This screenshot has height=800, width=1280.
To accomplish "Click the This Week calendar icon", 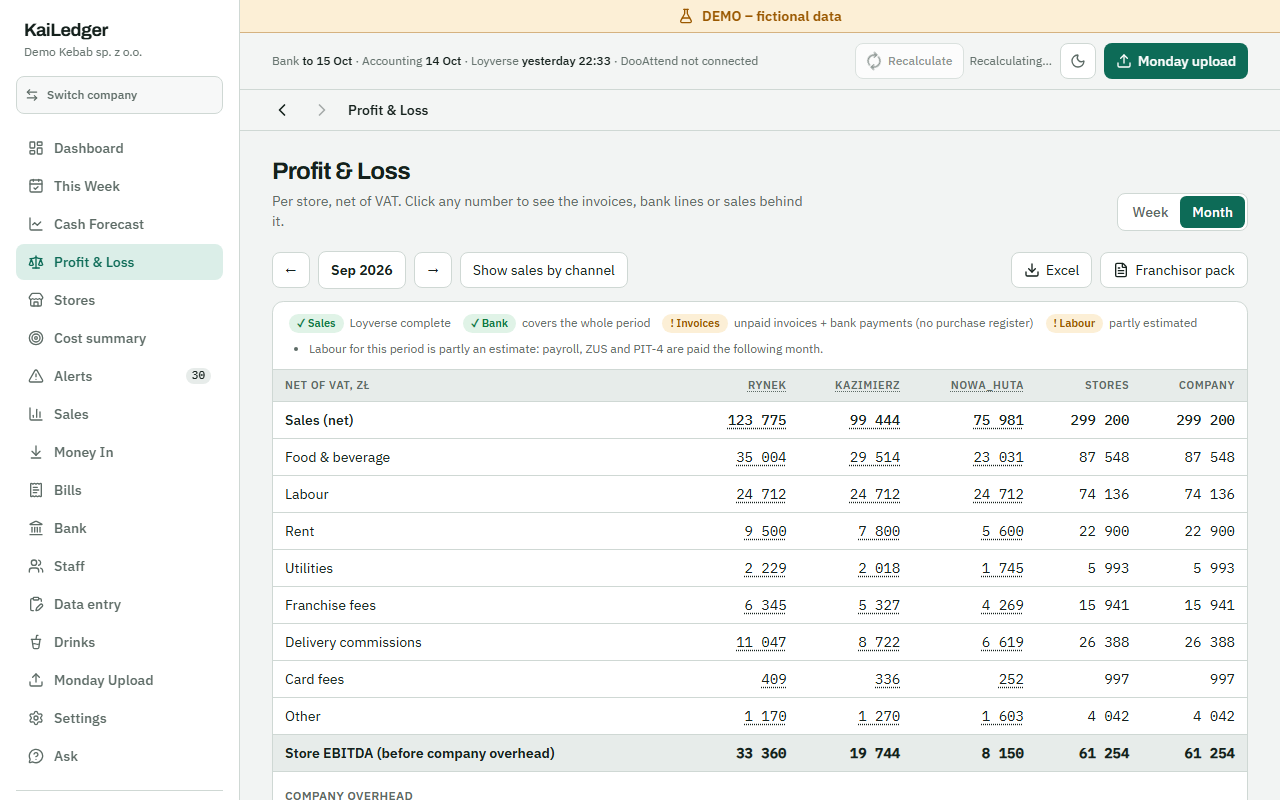I will pyautogui.click(x=36, y=186).
